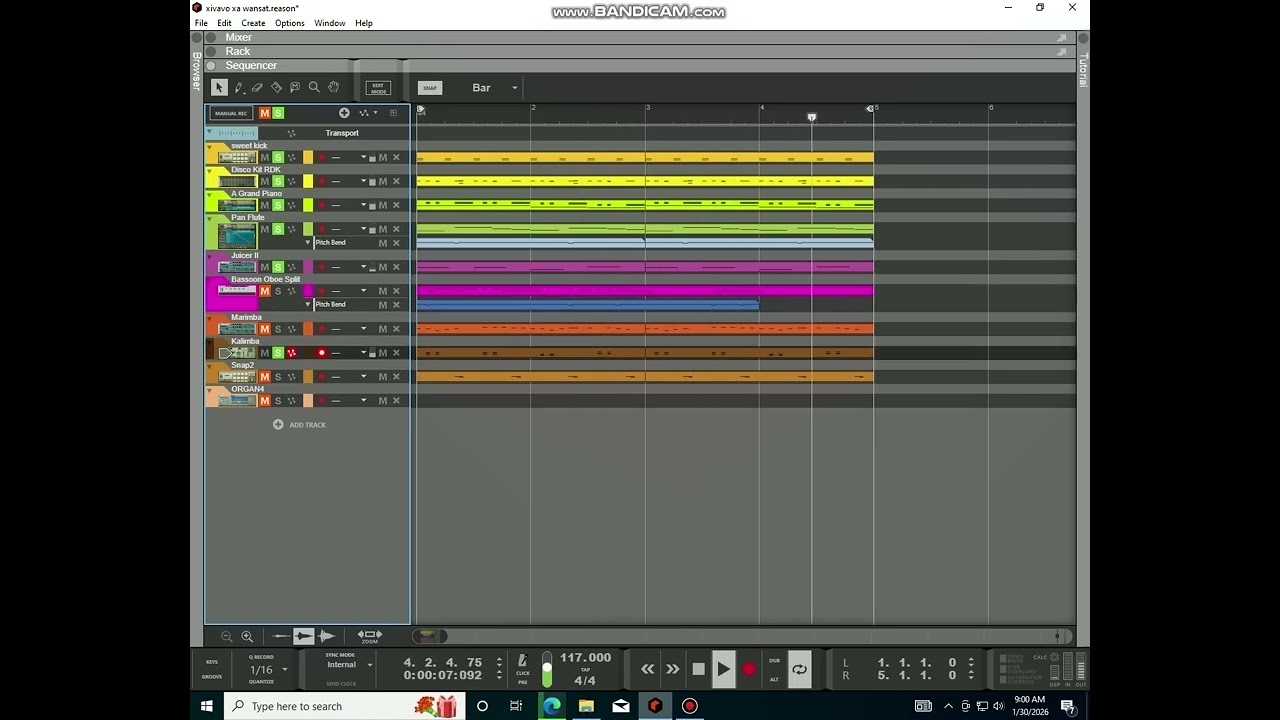Collapse the Transport track
This screenshot has width=1280, height=720.
click(210, 132)
